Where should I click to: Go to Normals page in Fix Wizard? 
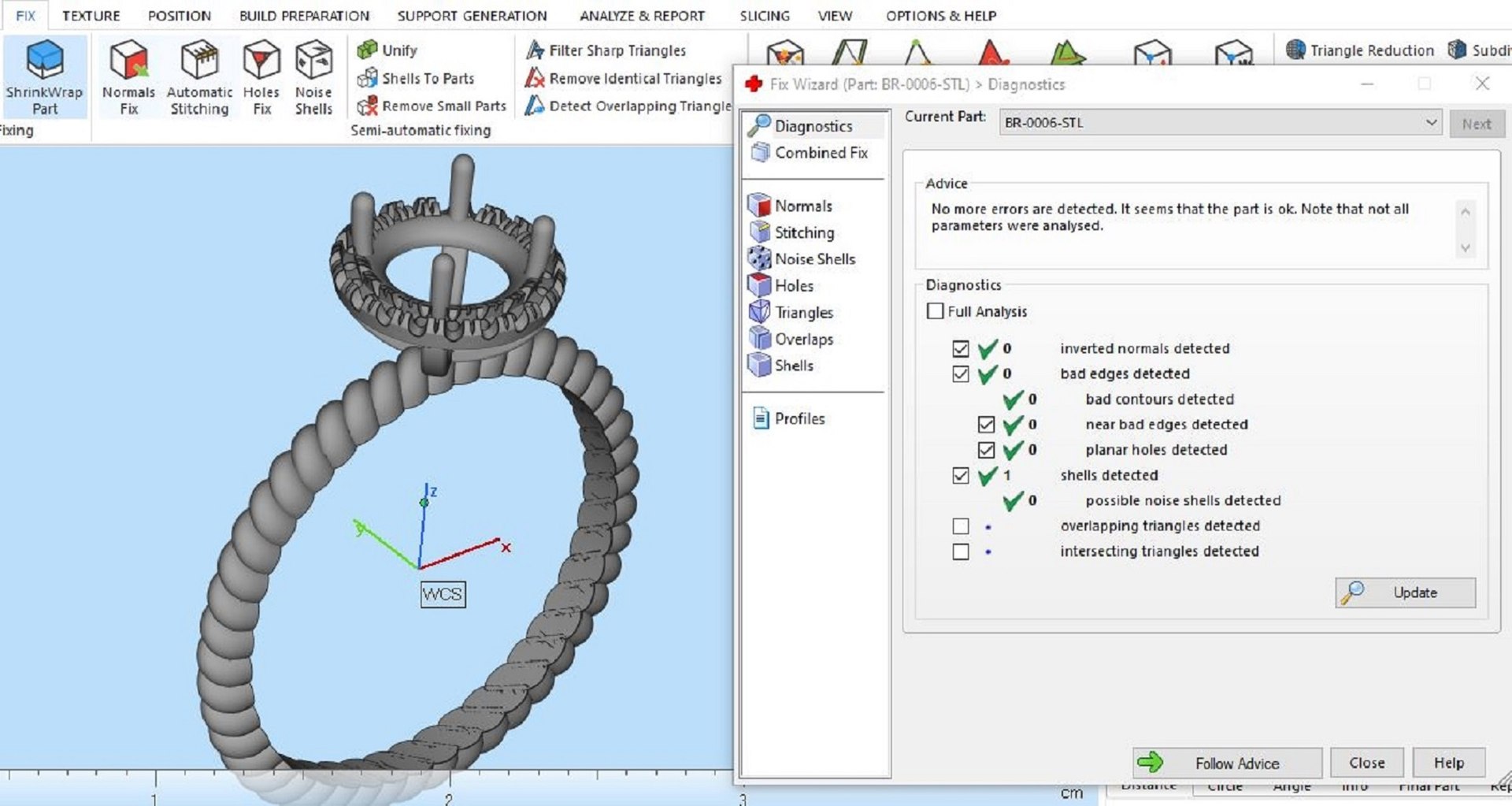click(x=791, y=206)
